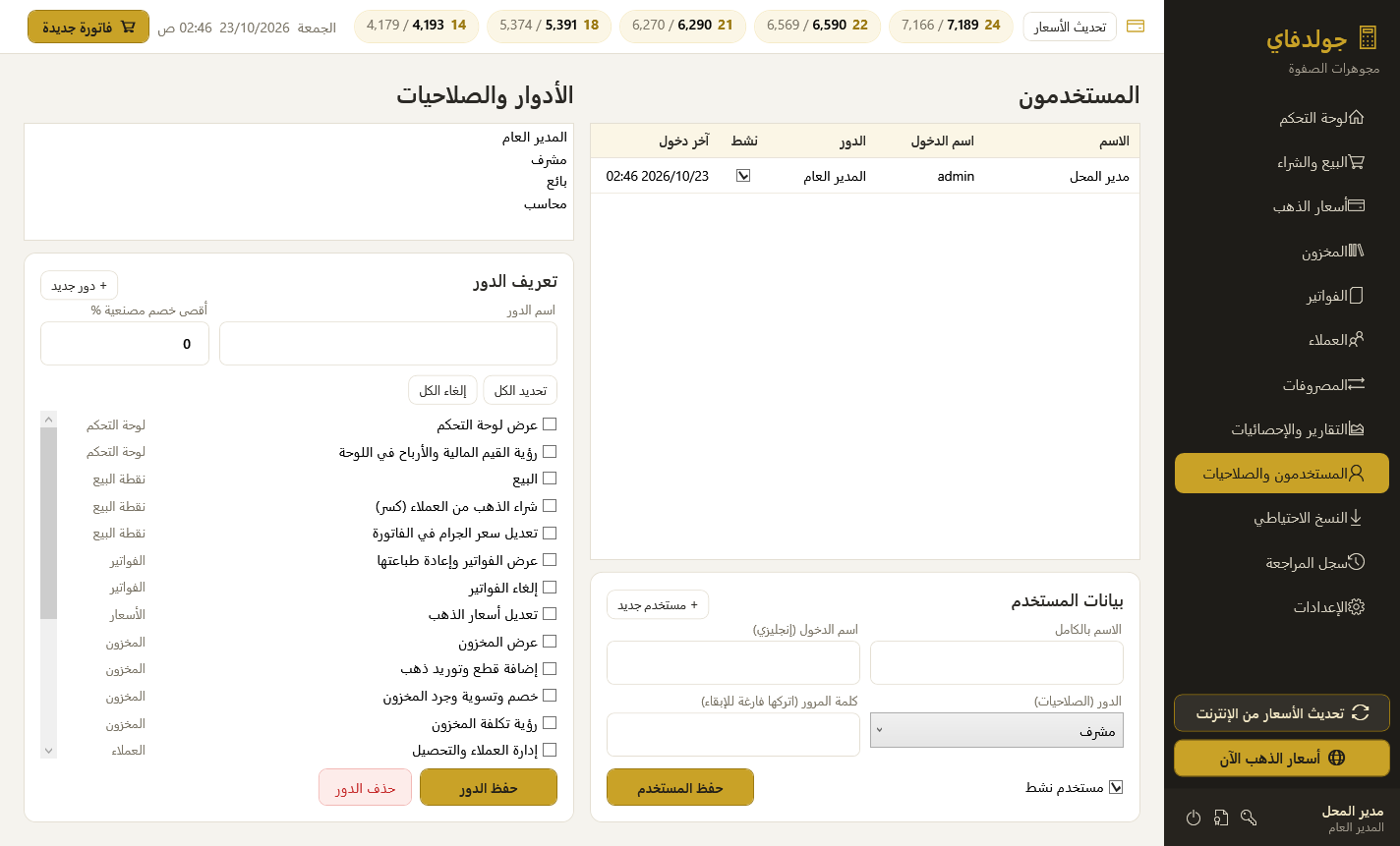
Task: Click the permissions list scroll-down arrow
Action: point(49,750)
